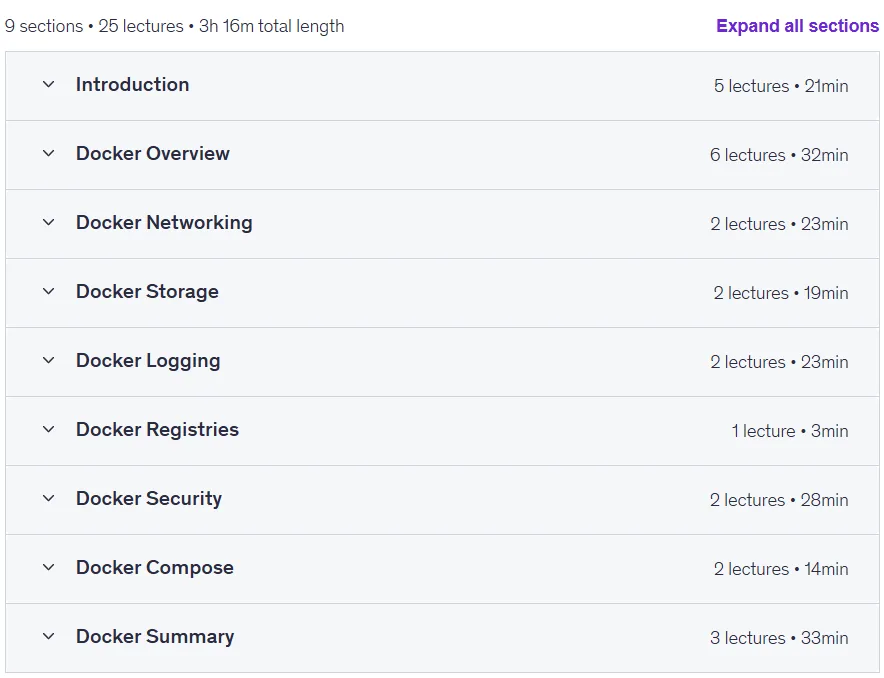This screenshot has height=678, width=884.
Task: Open the Introduction section title
Action: pos(132,85)
